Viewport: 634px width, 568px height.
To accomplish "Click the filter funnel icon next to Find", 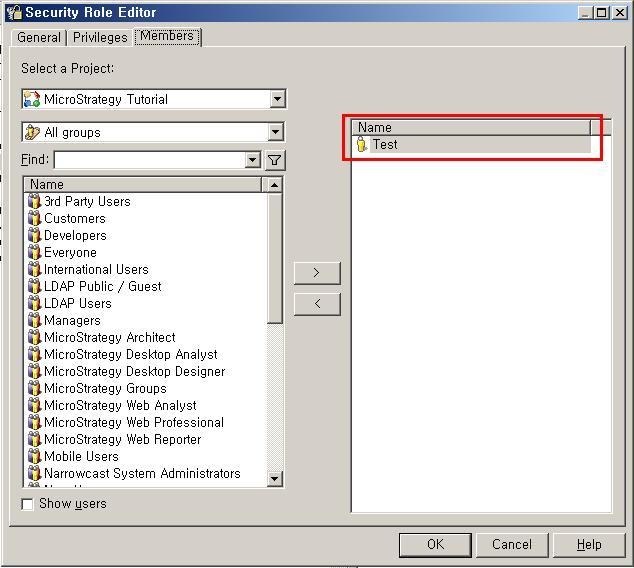I will (x=275, y=160).
